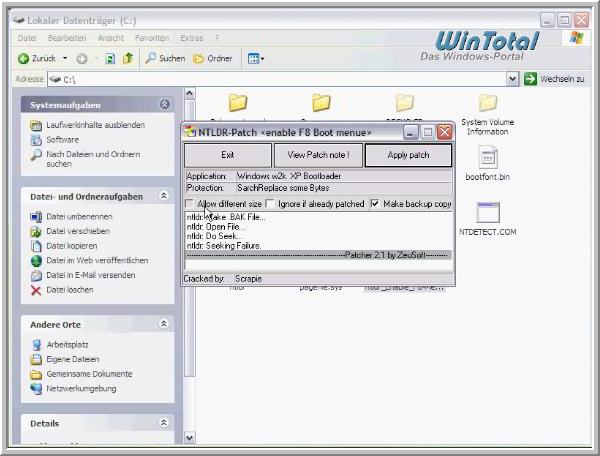Click the Software task link
600x456 pixels.
pyautogui.click(x=62, y=140)
